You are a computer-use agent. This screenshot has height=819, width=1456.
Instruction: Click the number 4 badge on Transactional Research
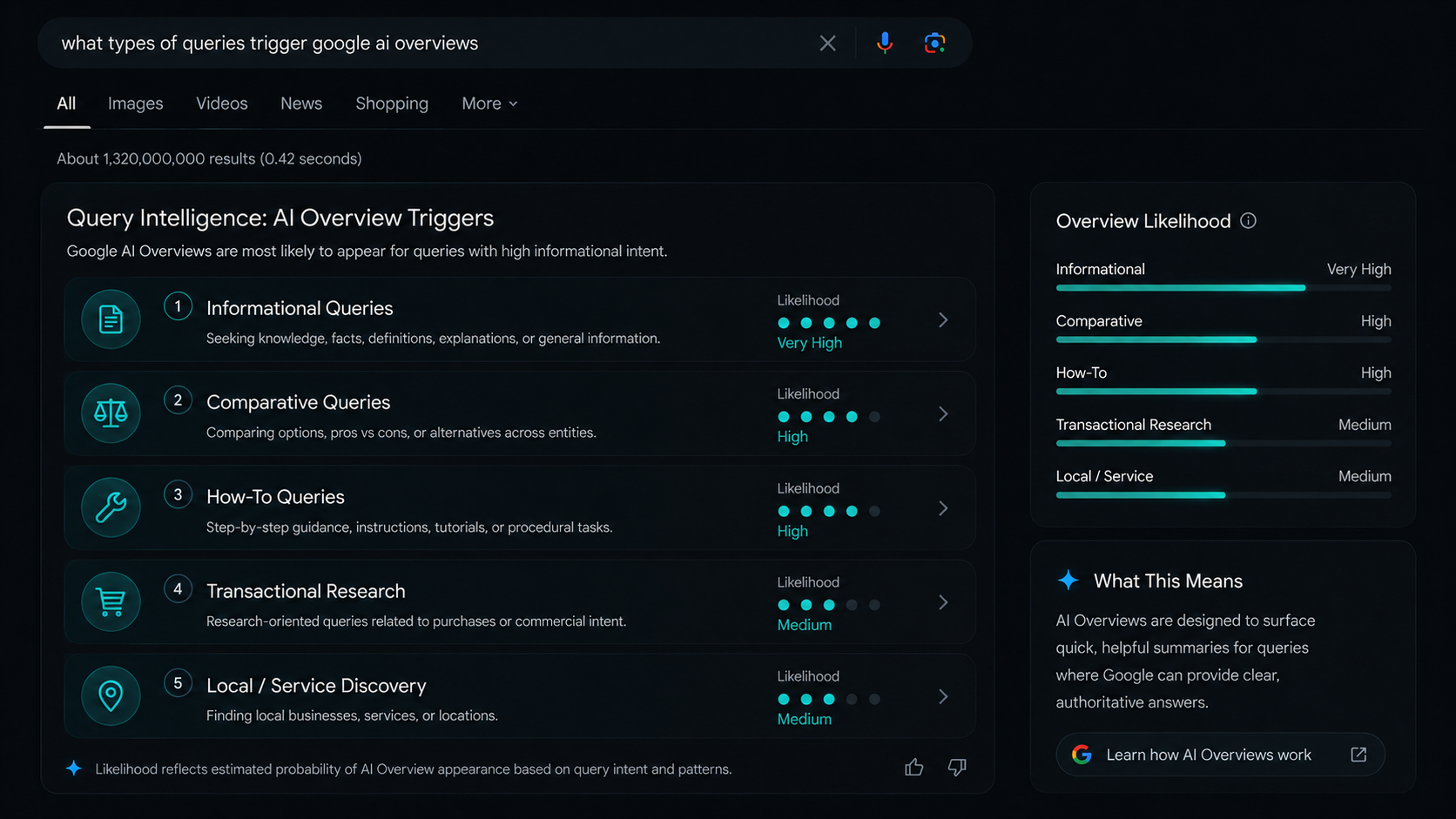click(x=178, y=589)
